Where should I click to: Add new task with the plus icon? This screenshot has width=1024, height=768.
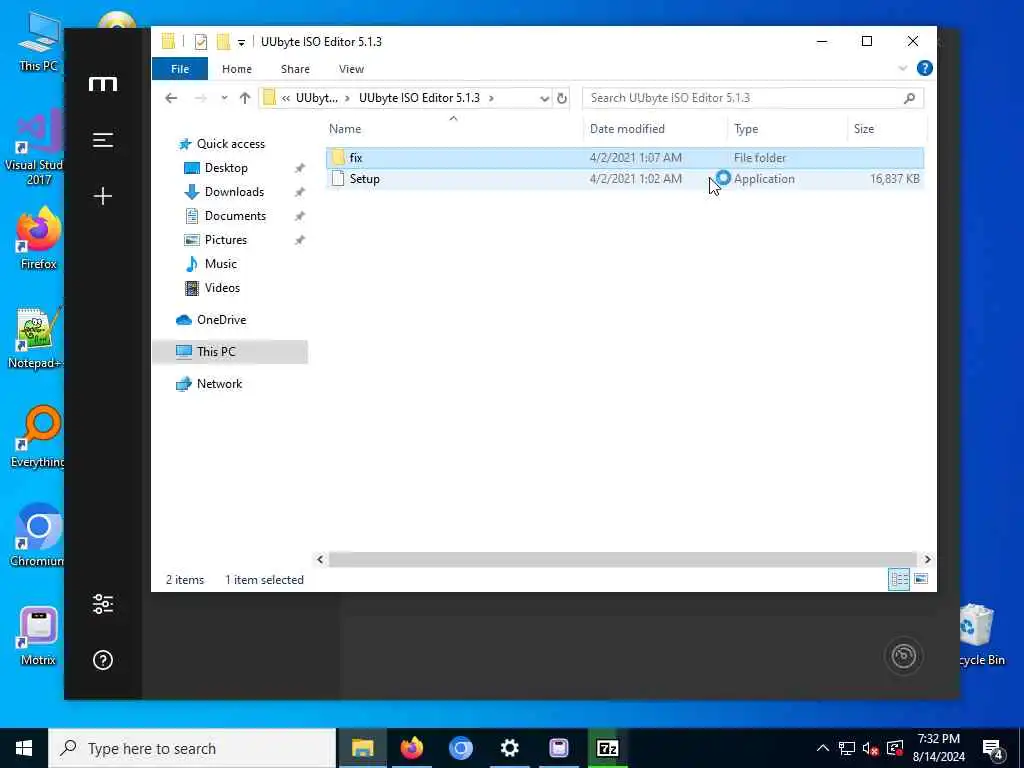click(103, 196)
